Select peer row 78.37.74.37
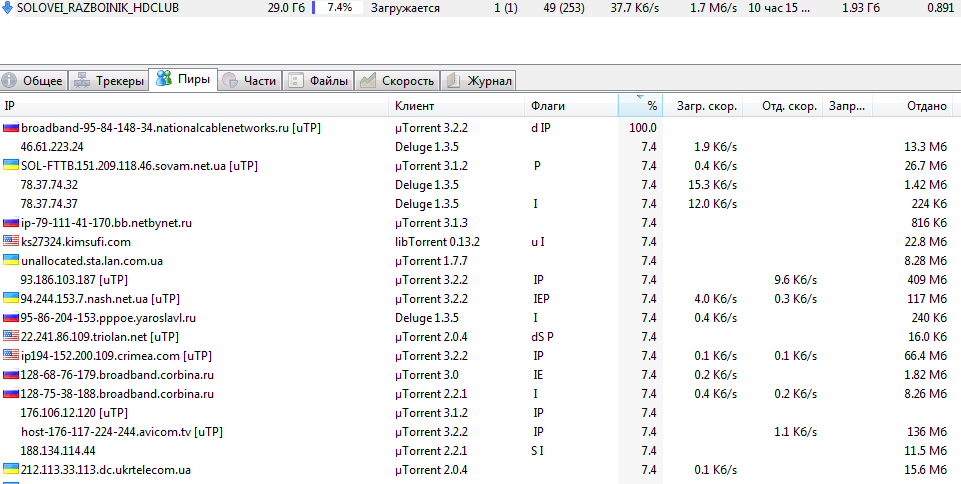 coord(480,203)
